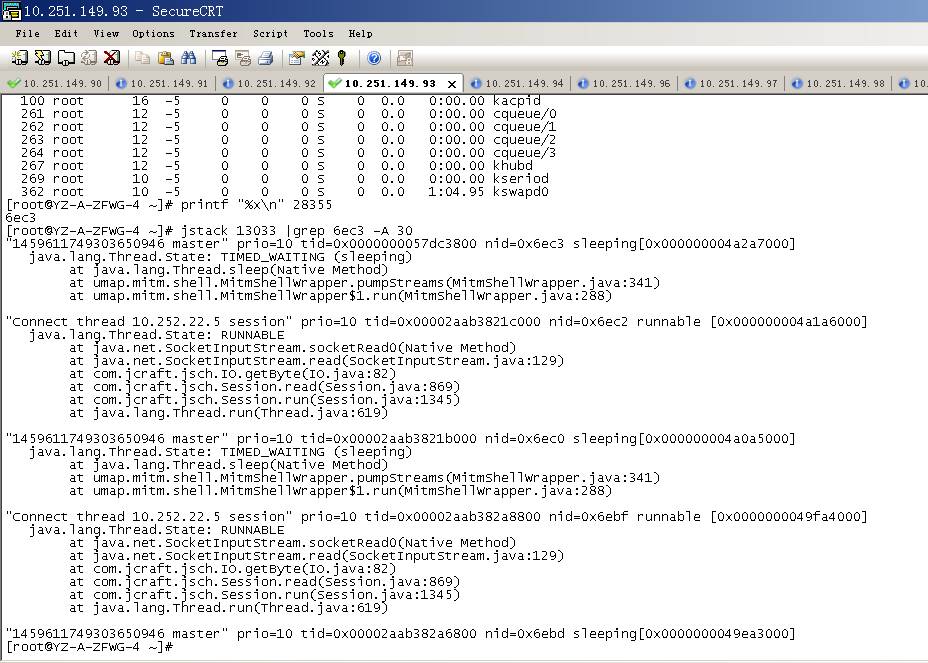This screenshot has height=663, width=928.
Task: Click the Connect toolbar icon
Action: coord(20,58)
